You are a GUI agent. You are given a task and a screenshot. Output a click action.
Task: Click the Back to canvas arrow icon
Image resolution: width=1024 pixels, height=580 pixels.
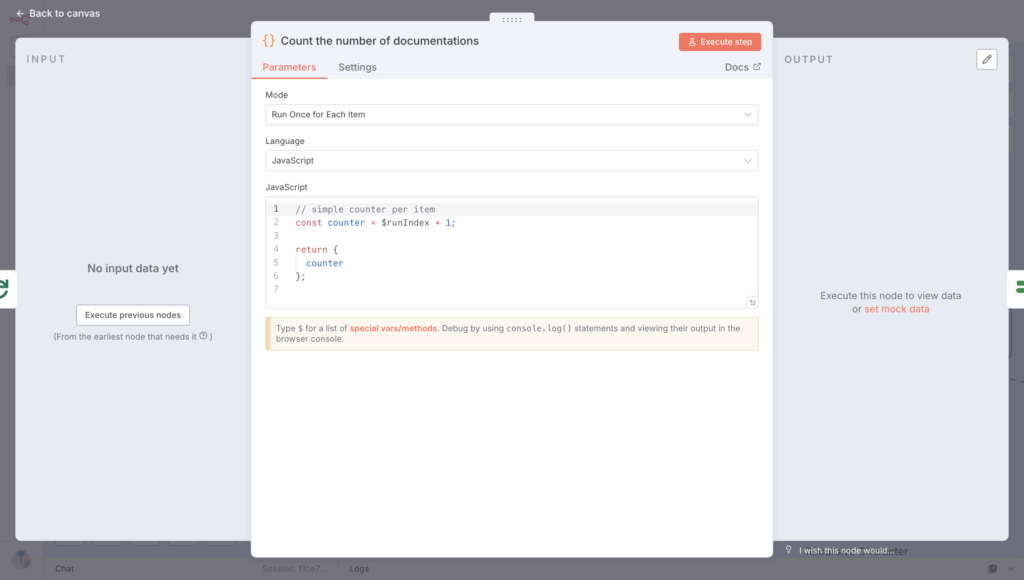[x=20, y=14]
